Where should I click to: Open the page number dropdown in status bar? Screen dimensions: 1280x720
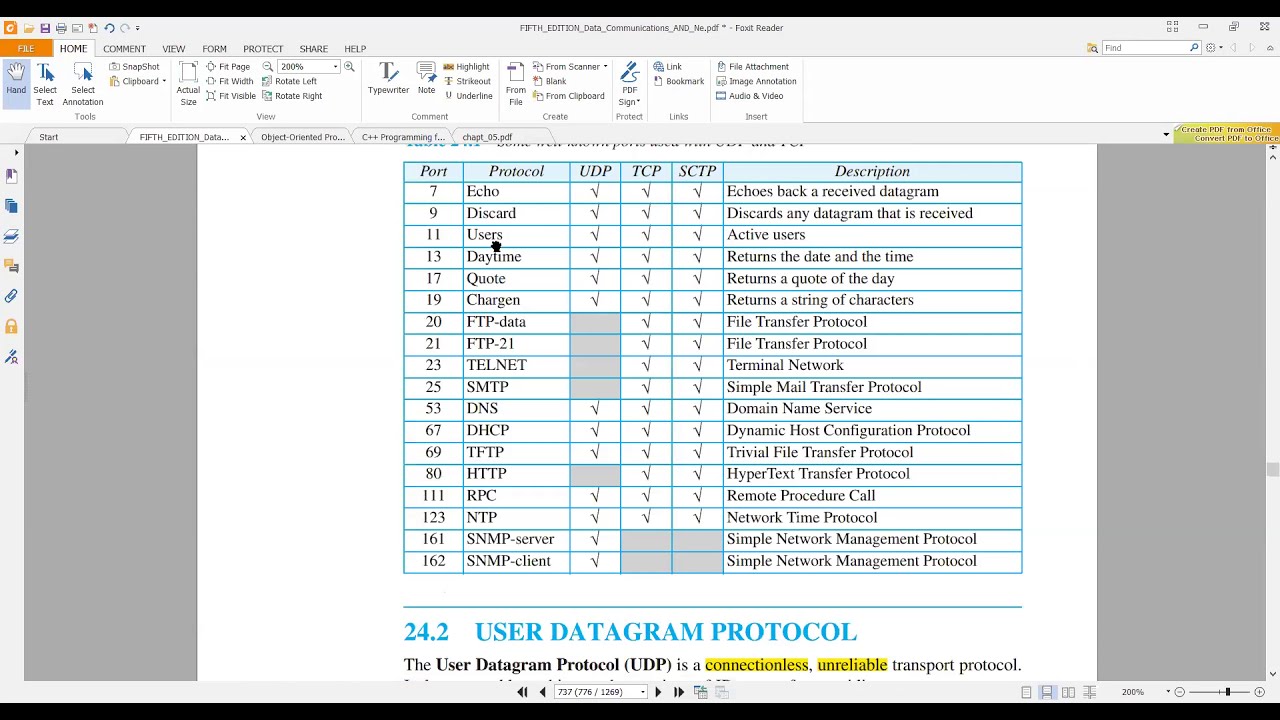(642, 692)
